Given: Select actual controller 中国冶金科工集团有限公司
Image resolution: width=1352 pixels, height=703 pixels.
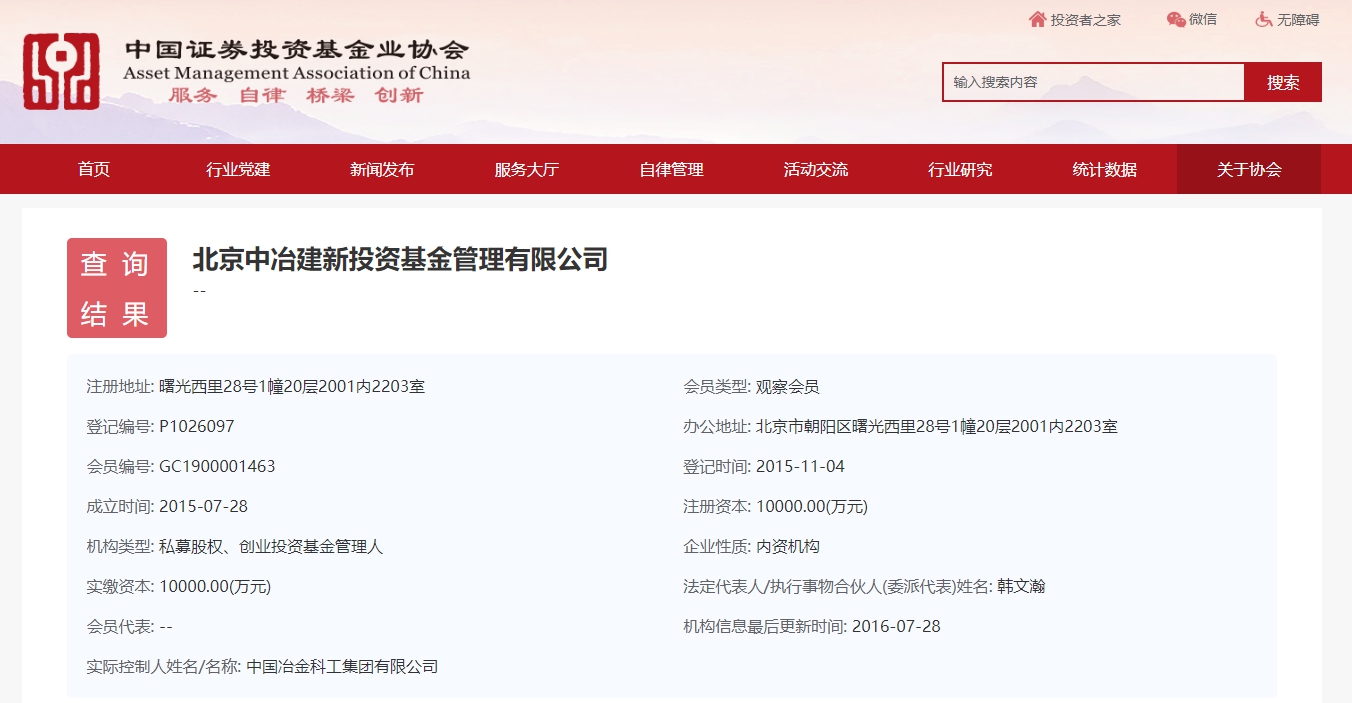Looking at the screenshot, I should point(342,667).
